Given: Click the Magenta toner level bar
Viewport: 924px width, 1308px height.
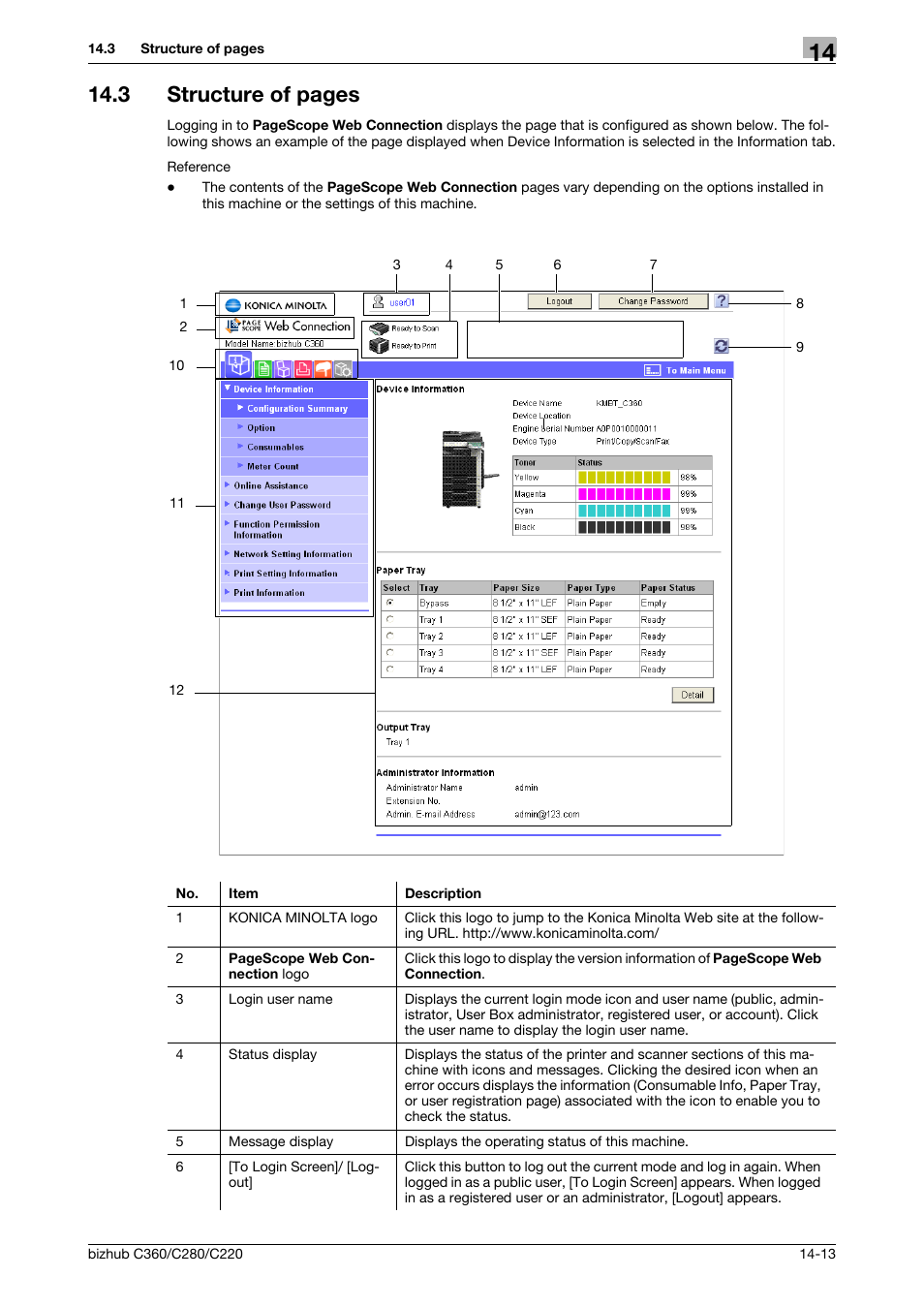Looking at the screenshot, I should coord(625,494).
